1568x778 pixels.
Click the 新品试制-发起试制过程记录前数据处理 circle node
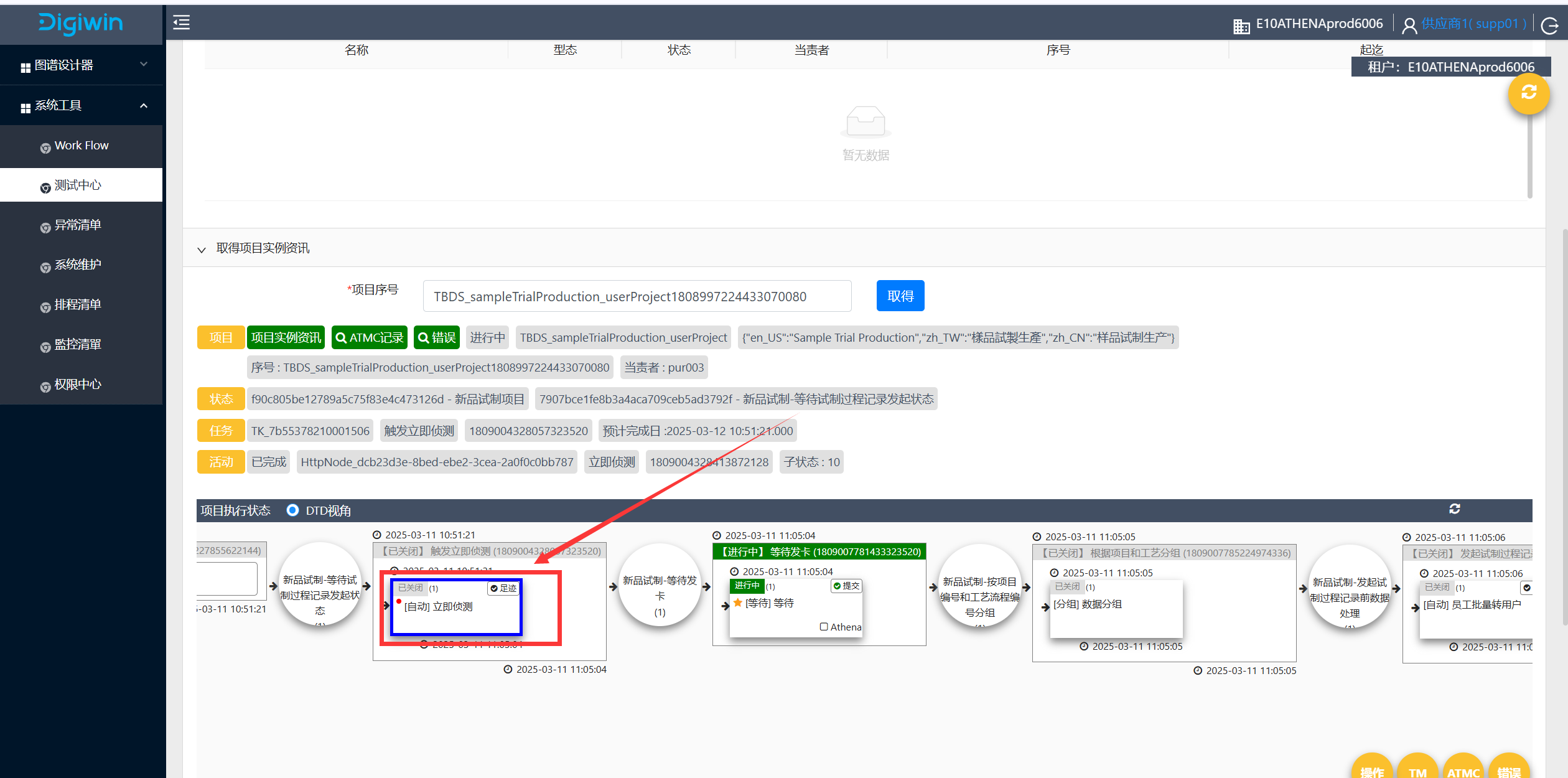1350,586
